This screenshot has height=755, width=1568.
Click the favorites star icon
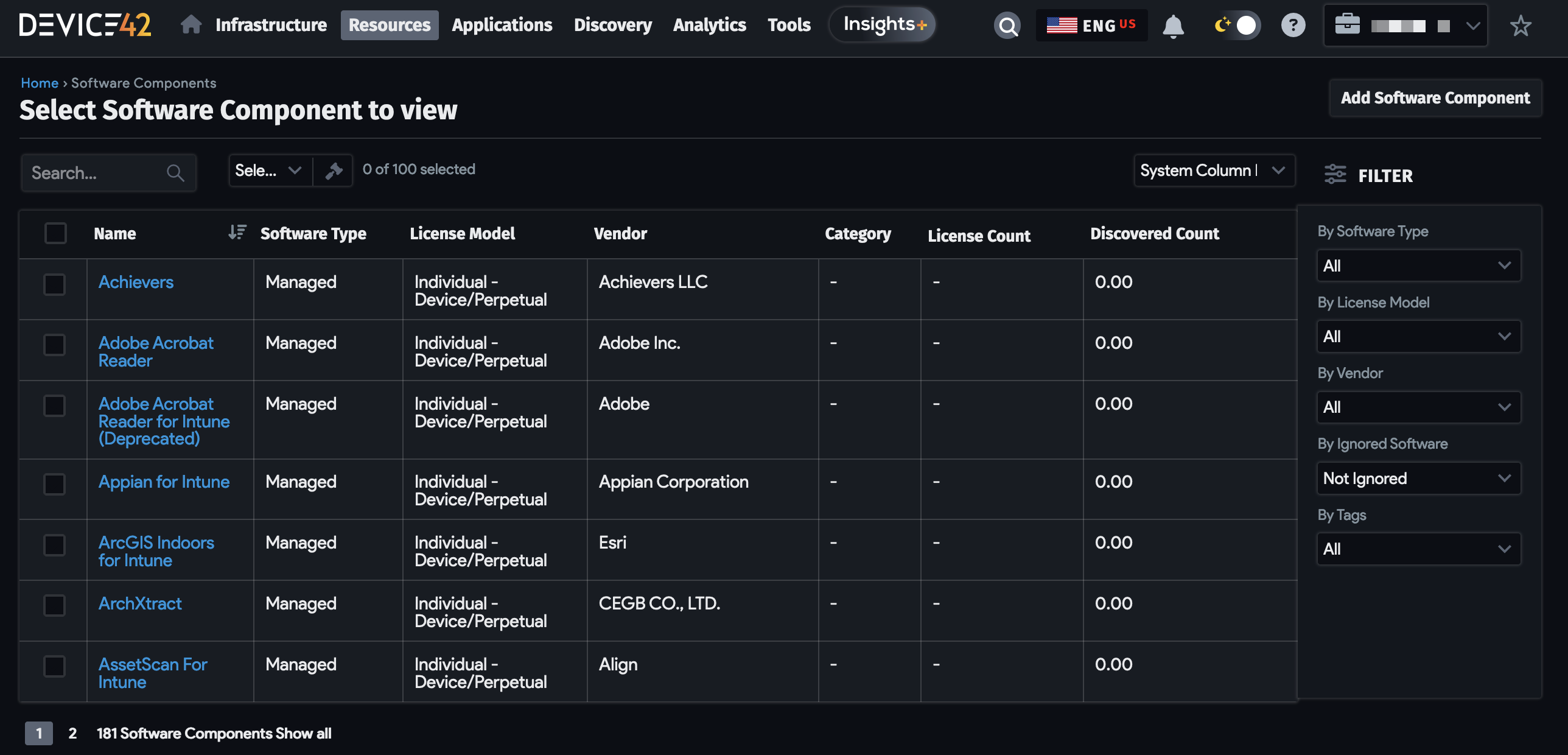point(1520,26)
